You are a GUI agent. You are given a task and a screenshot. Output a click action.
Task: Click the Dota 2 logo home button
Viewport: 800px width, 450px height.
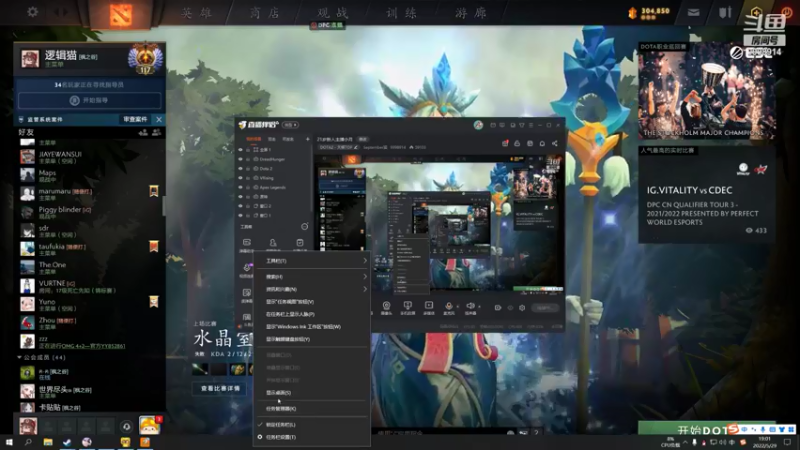click(x=120, y=14)
